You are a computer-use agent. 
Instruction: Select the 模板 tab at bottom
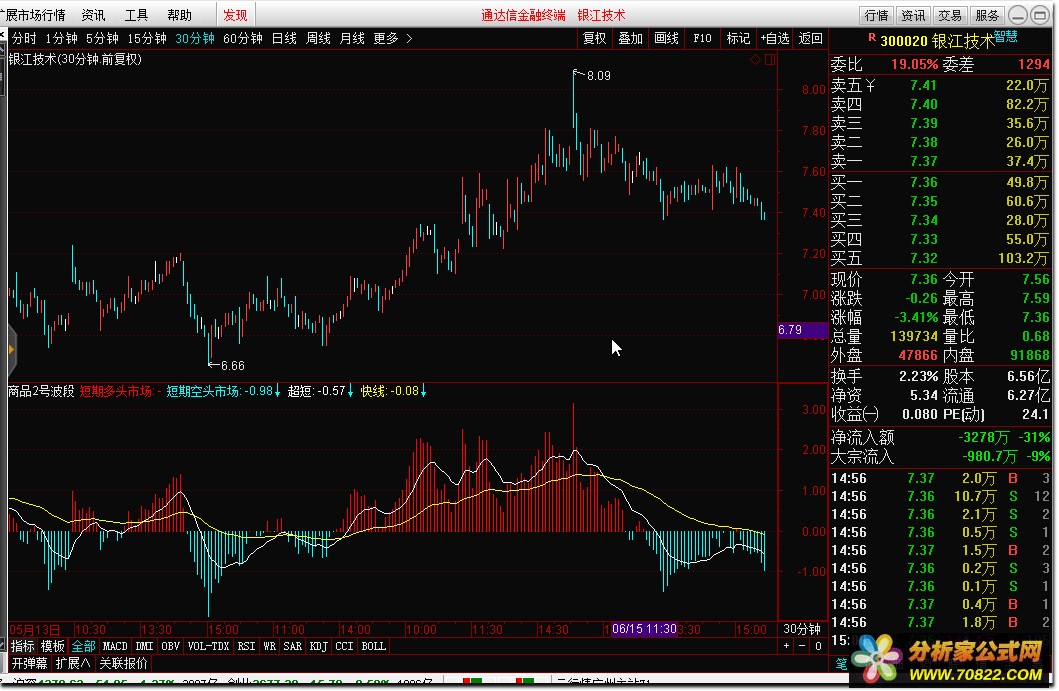53,646
